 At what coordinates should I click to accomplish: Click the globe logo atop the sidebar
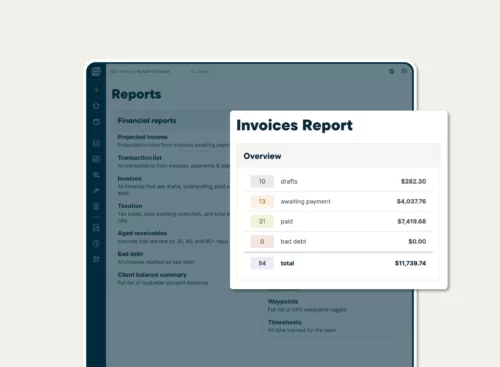coord(96,72)
